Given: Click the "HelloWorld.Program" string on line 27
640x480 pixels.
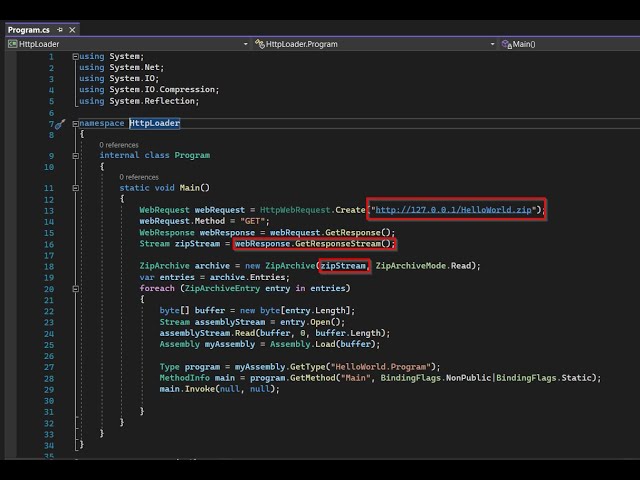Looking at the screenshot, I should [381, 367].
